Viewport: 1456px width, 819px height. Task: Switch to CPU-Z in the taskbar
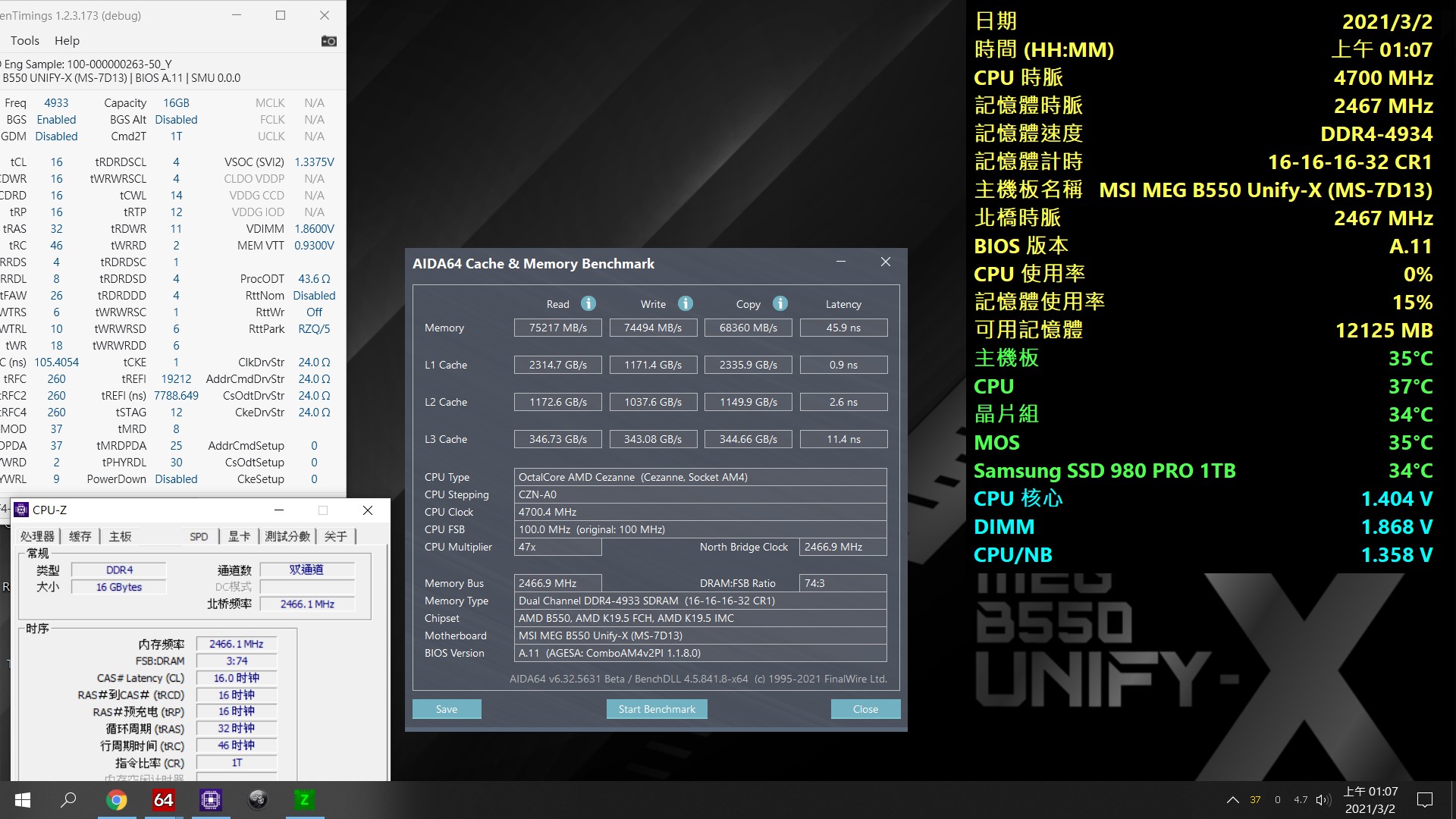click(211, 800)
